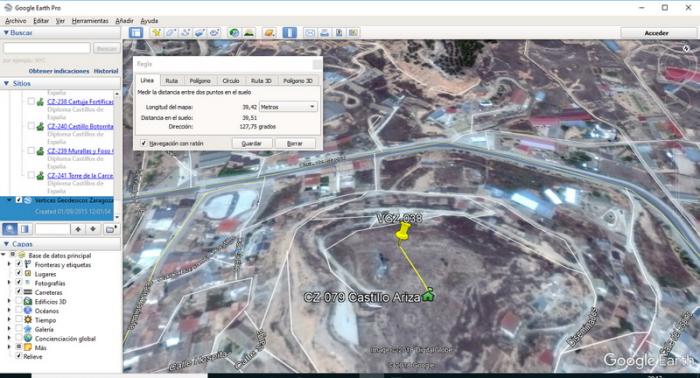
Task: Expand the Más layer tree
Action: [9, 347]
